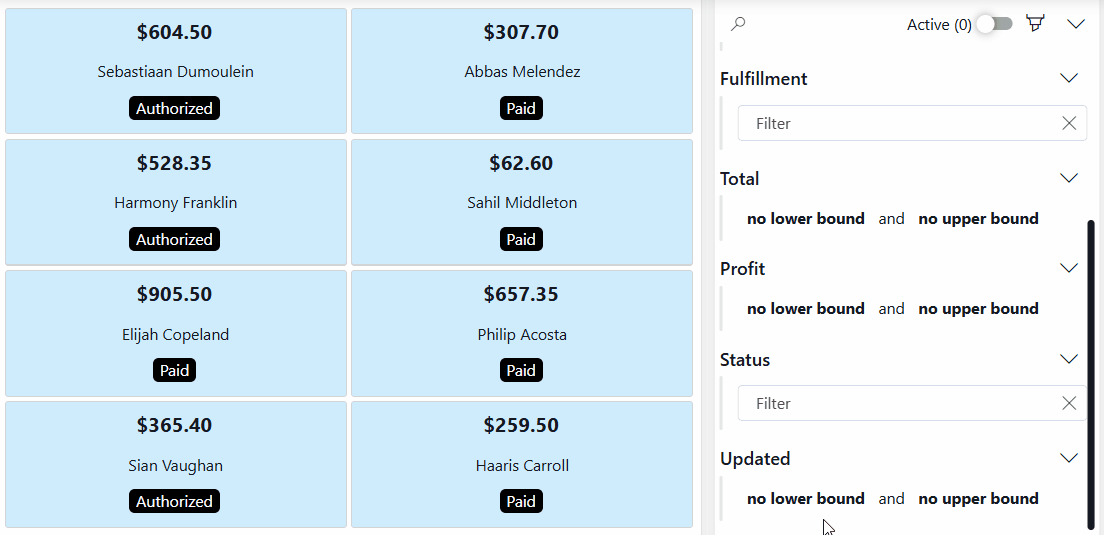Collapse the Status filter section

coord(1069,359)
